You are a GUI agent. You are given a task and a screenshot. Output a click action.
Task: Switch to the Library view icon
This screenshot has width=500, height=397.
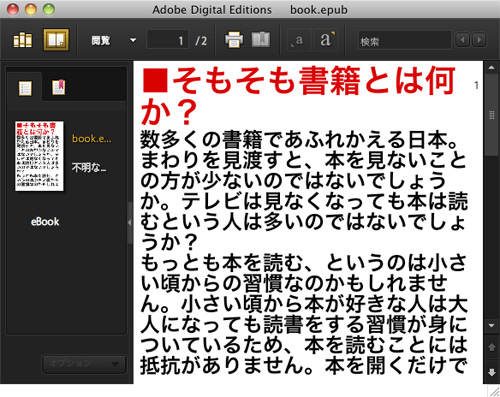point(23,40)
